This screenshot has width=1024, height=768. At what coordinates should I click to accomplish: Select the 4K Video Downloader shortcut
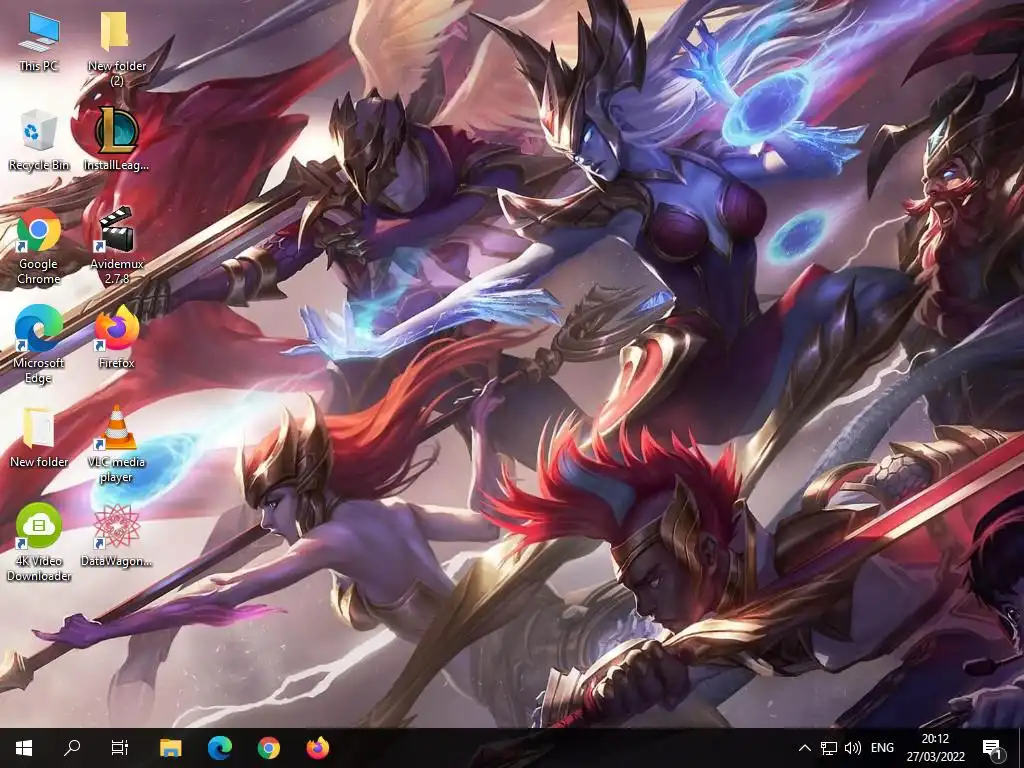(x=39, y=543)
